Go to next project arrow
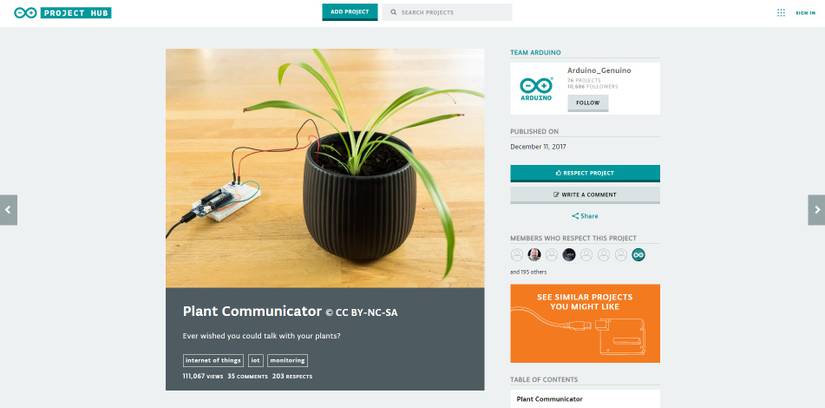Screen dimensions: 825x408 [817, 210]
